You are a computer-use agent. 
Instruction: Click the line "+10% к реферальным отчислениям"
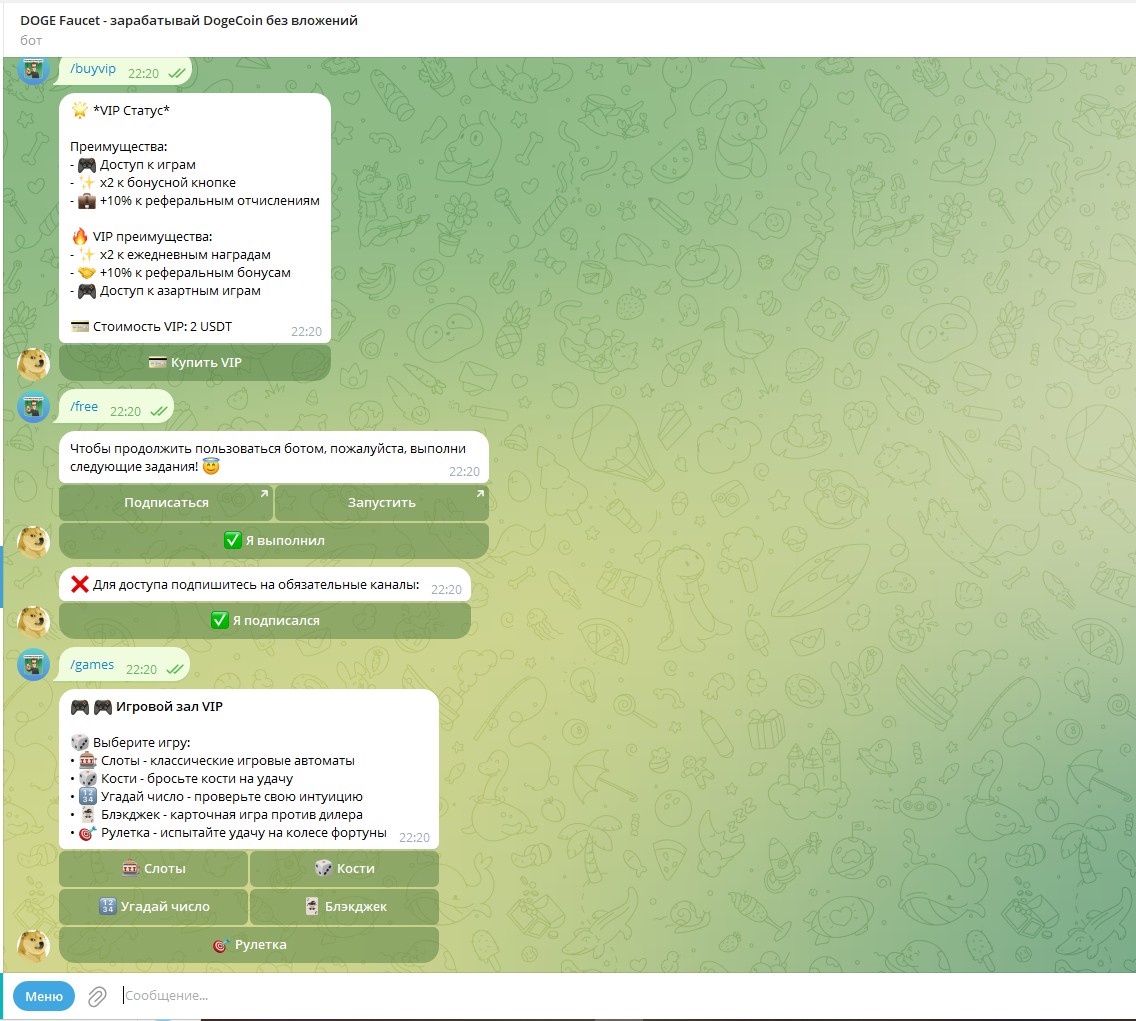point(209,201)
